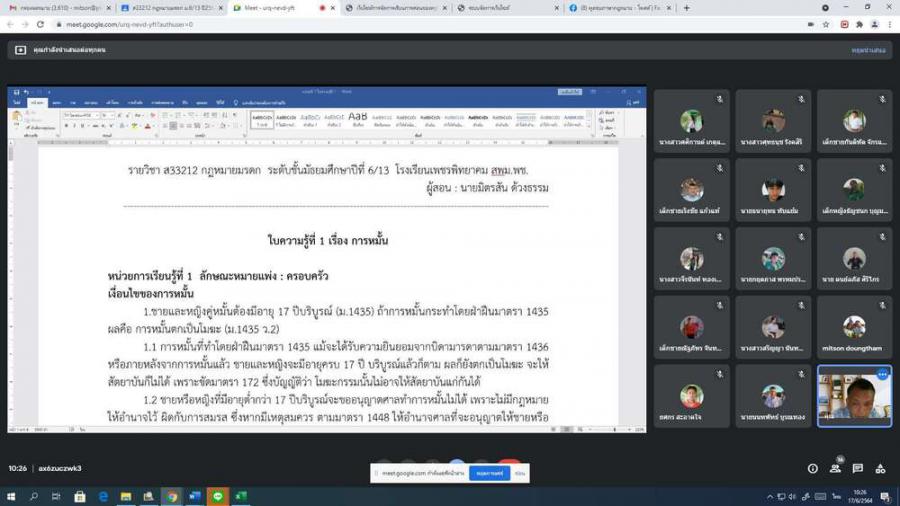Select the mitson doungtham participant tile
This screenshot has height=506, width=900.
pos(854,325)
